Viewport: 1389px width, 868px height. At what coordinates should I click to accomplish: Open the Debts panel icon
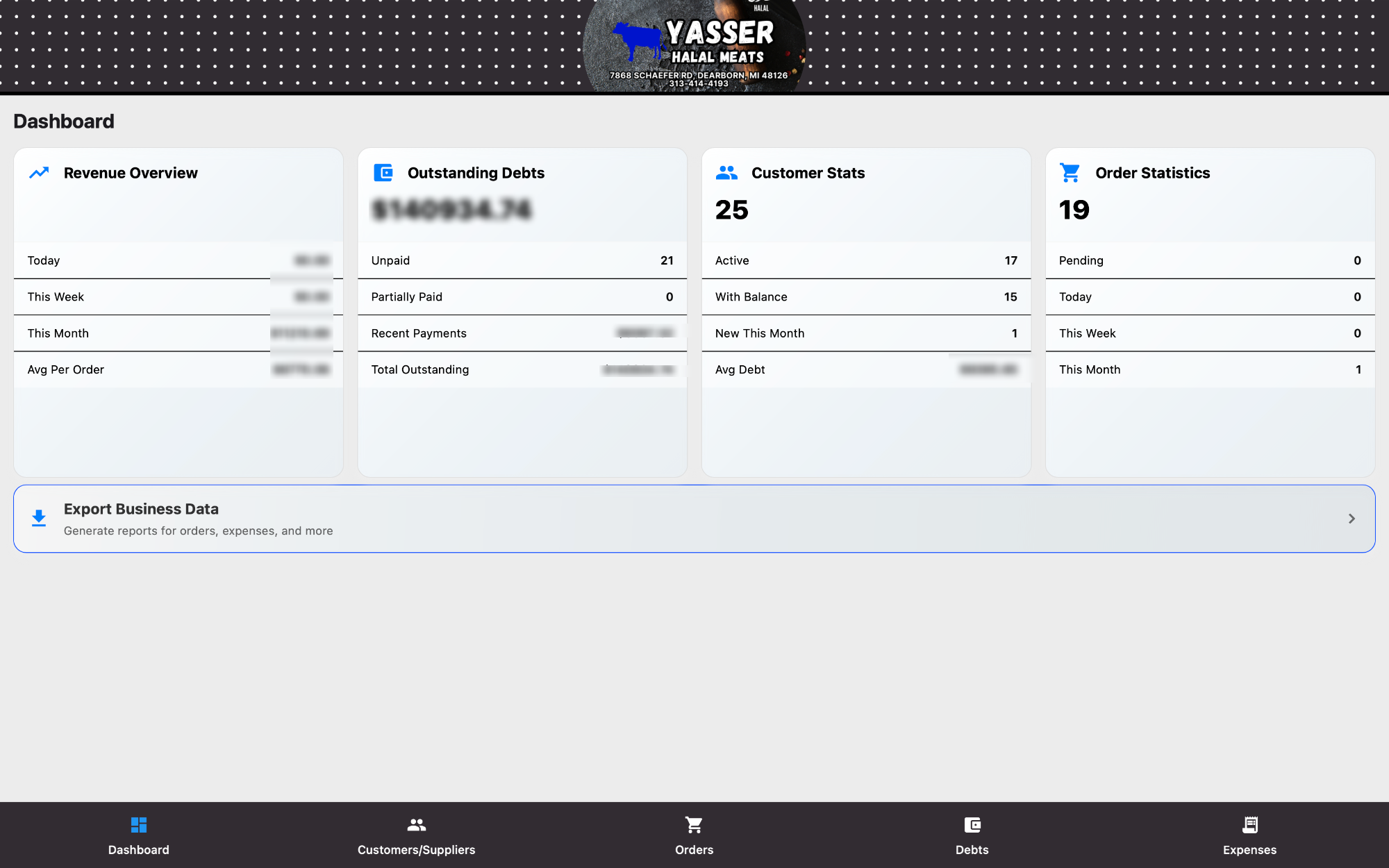click(972, 825)
